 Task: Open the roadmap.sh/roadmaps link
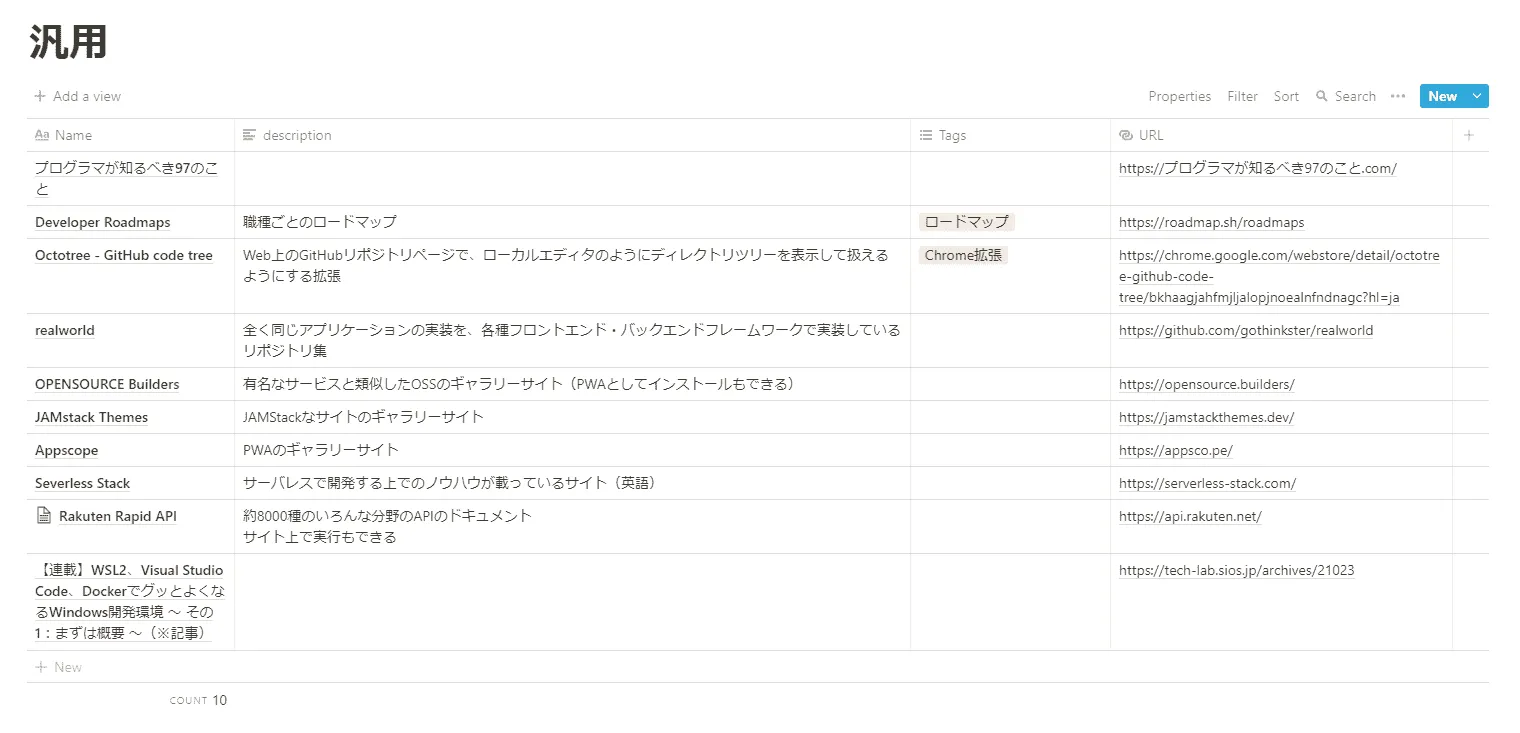(x=1211, y=222)
